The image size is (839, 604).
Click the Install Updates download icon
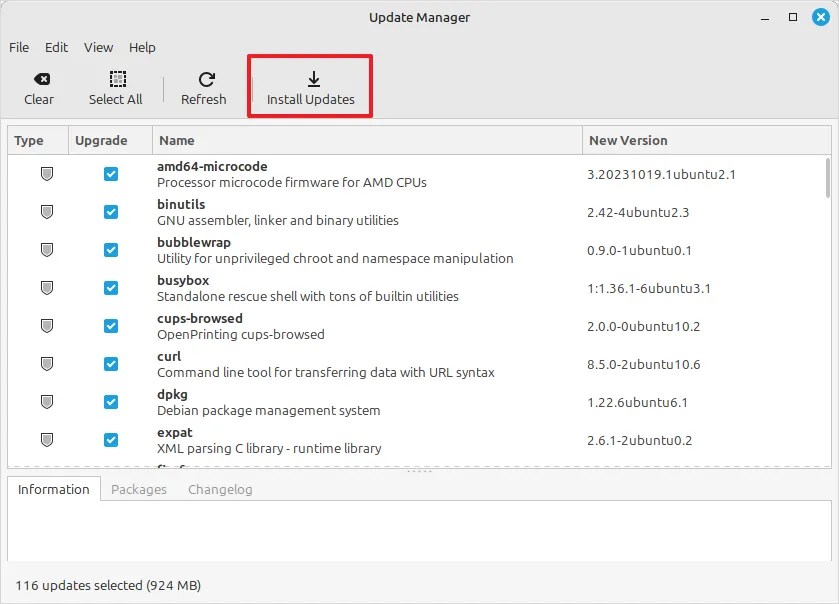coord(313,80)
